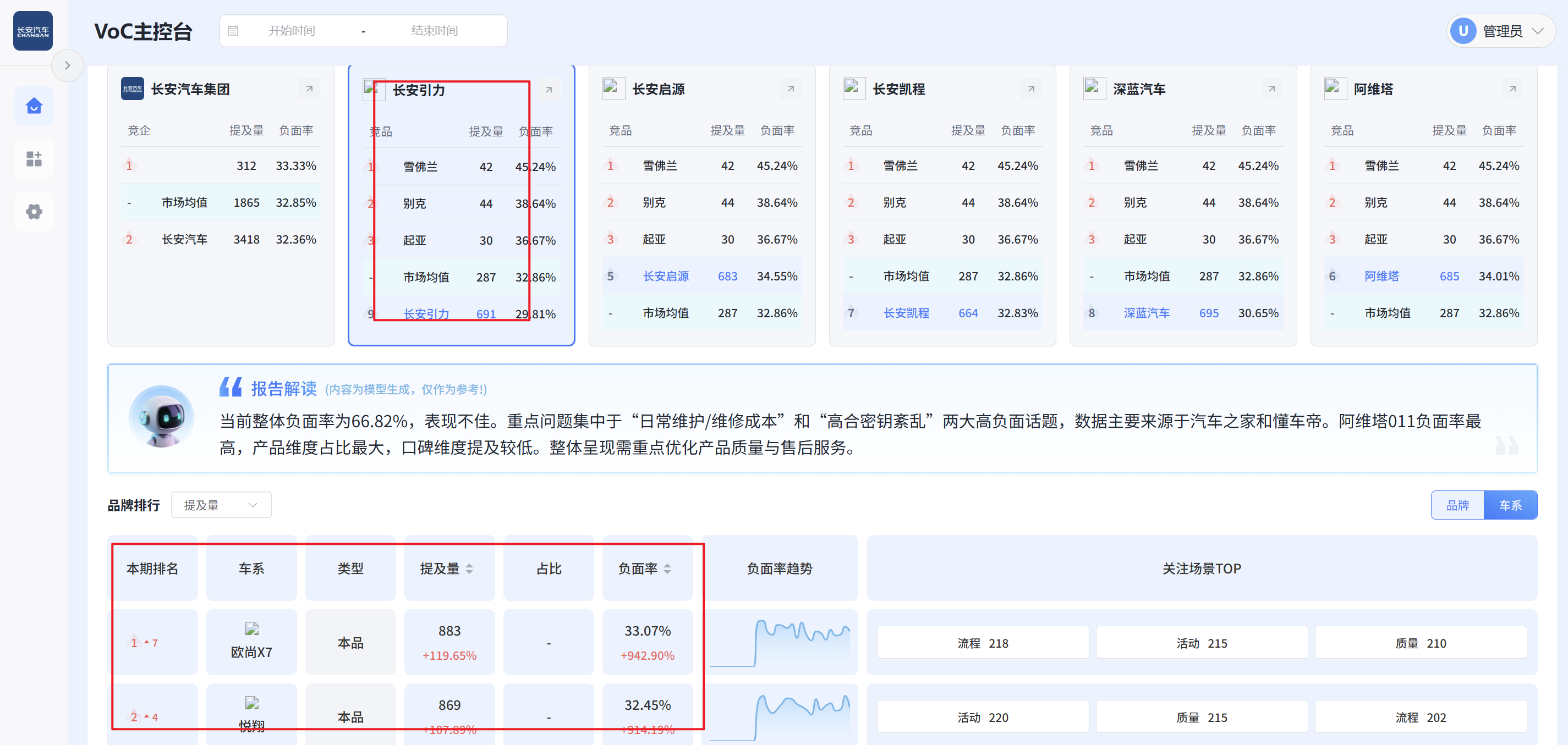Click mention count 664 for 长安凯程
Viewport: 1568px width, 745px height.
pos(968,313)
